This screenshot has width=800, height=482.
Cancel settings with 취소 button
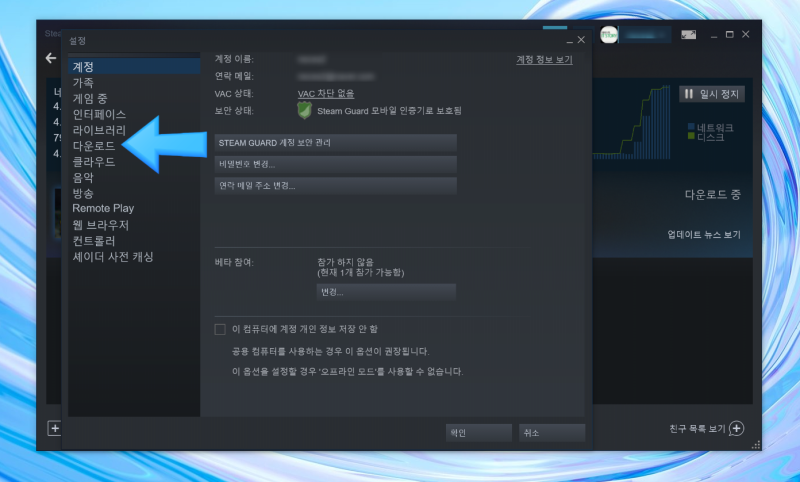click(x=552, y=433)
